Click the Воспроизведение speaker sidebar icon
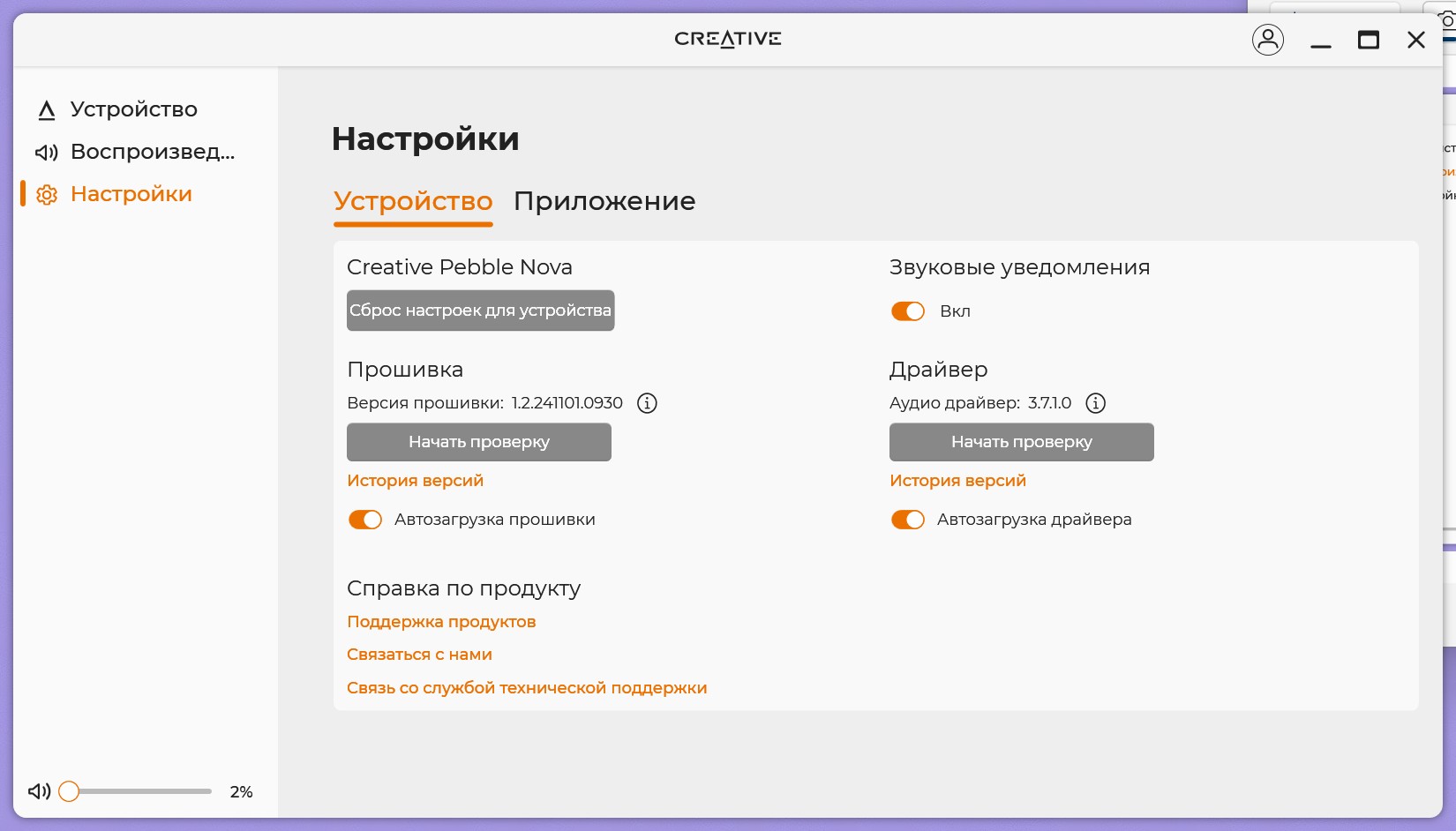The image size is (1456, 831). point(47,153)
